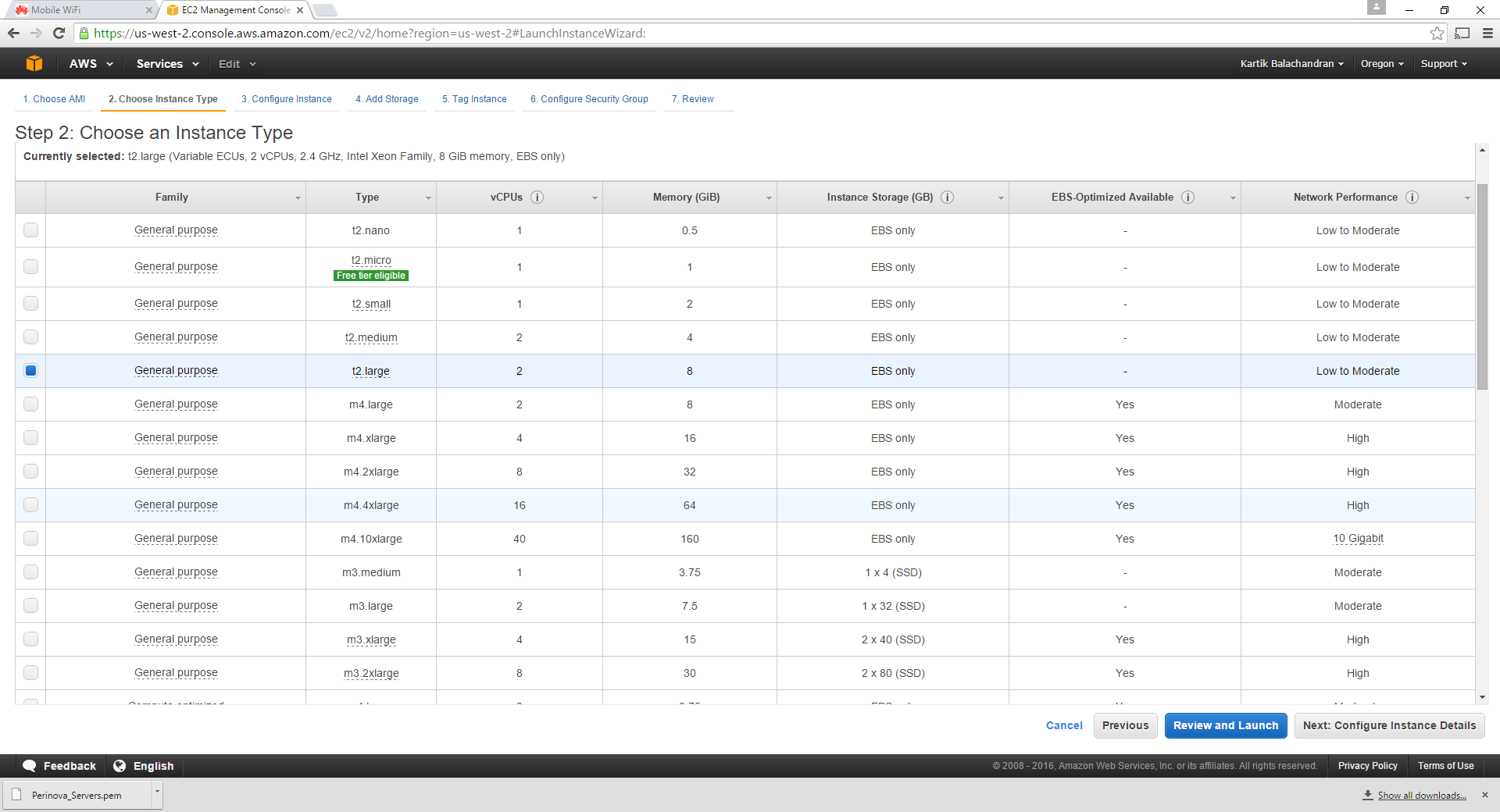Click the Previous button
1500x812 pixels.
coord(1125,725)
